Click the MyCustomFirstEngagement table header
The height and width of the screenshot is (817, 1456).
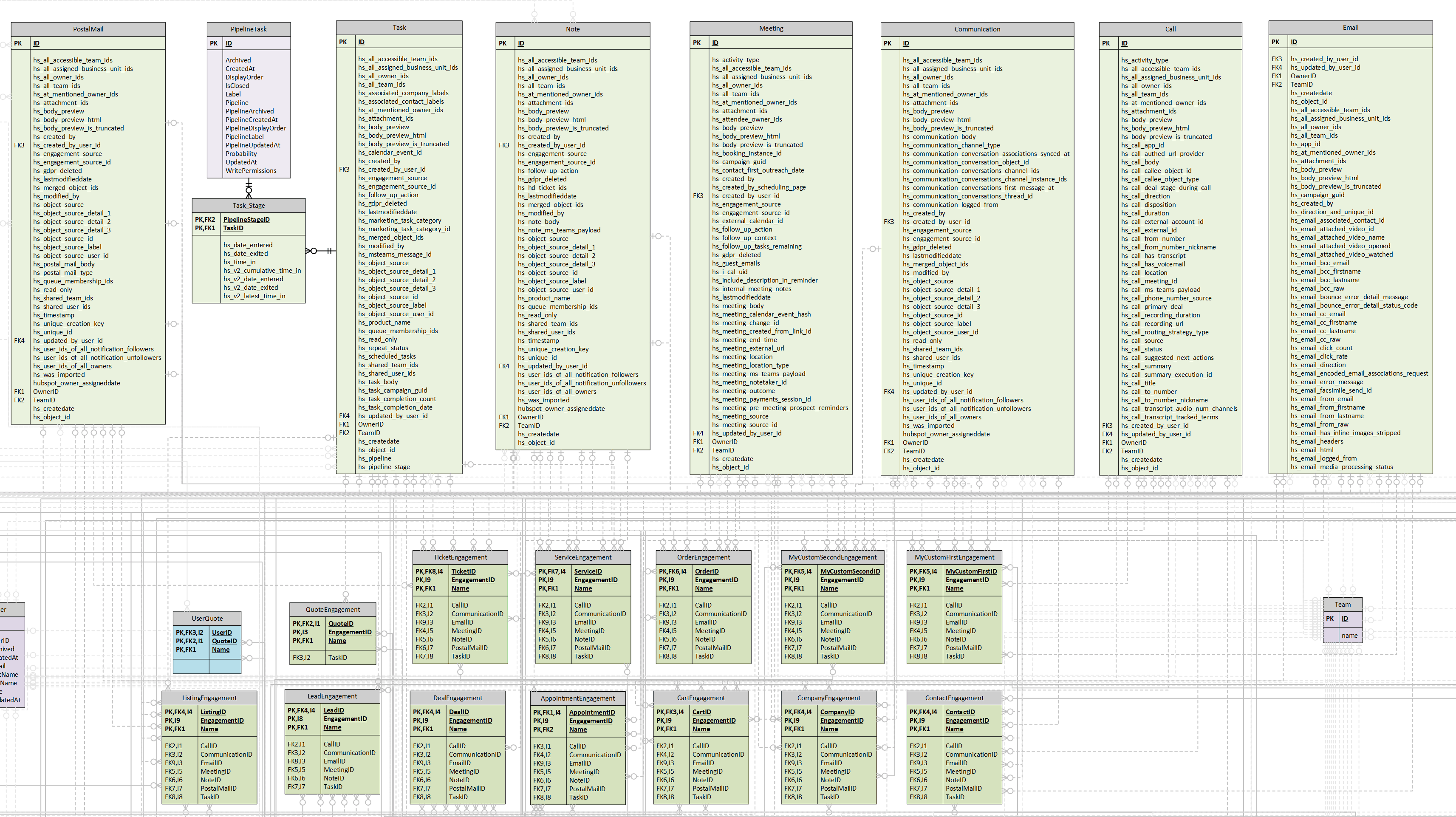tap(953, 557)
